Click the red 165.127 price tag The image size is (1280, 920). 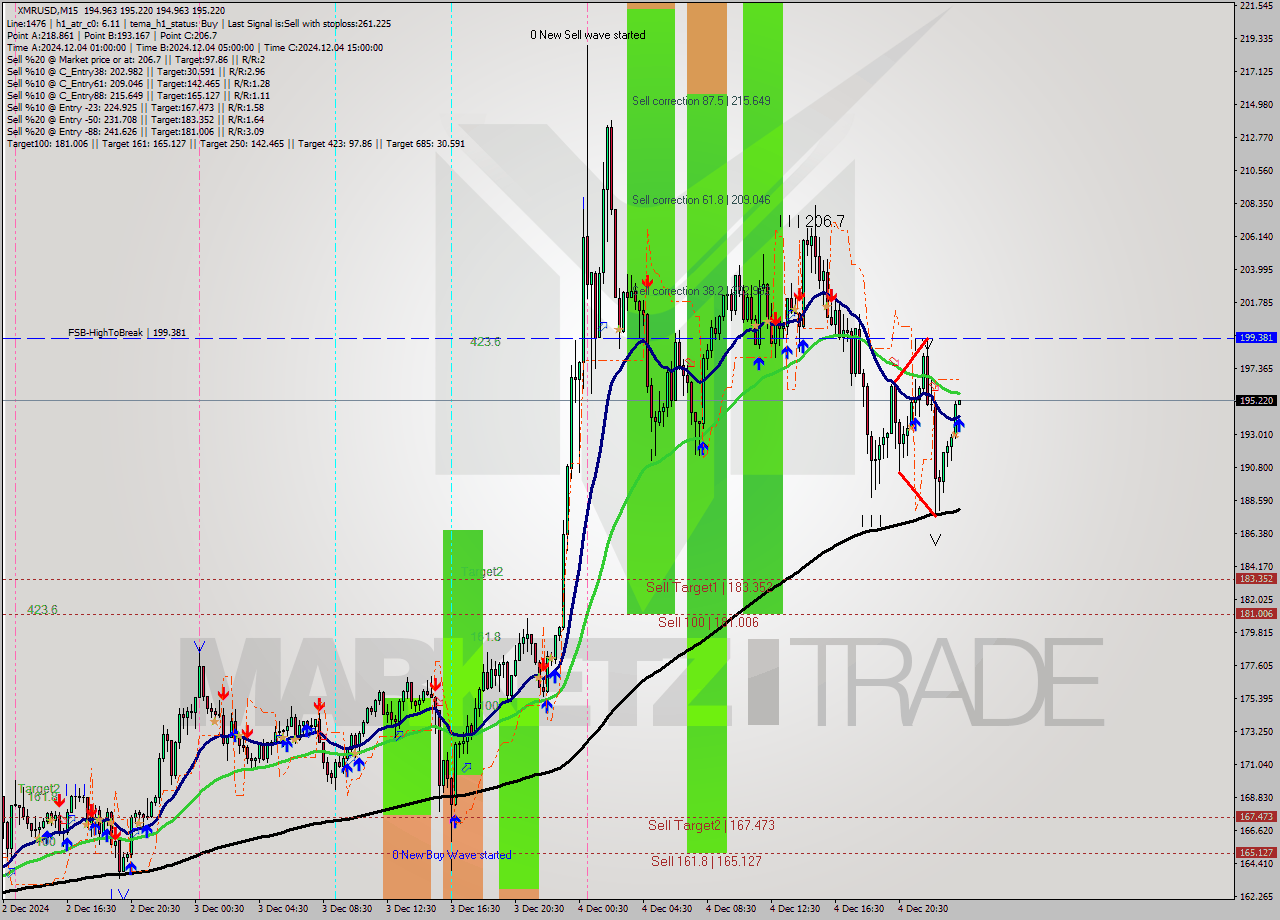click(x=1256, y=853)
